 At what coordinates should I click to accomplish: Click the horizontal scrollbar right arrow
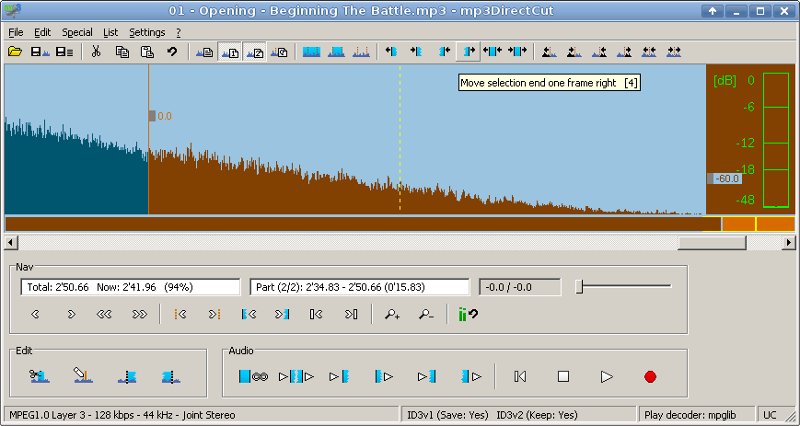tap(789, 242)
